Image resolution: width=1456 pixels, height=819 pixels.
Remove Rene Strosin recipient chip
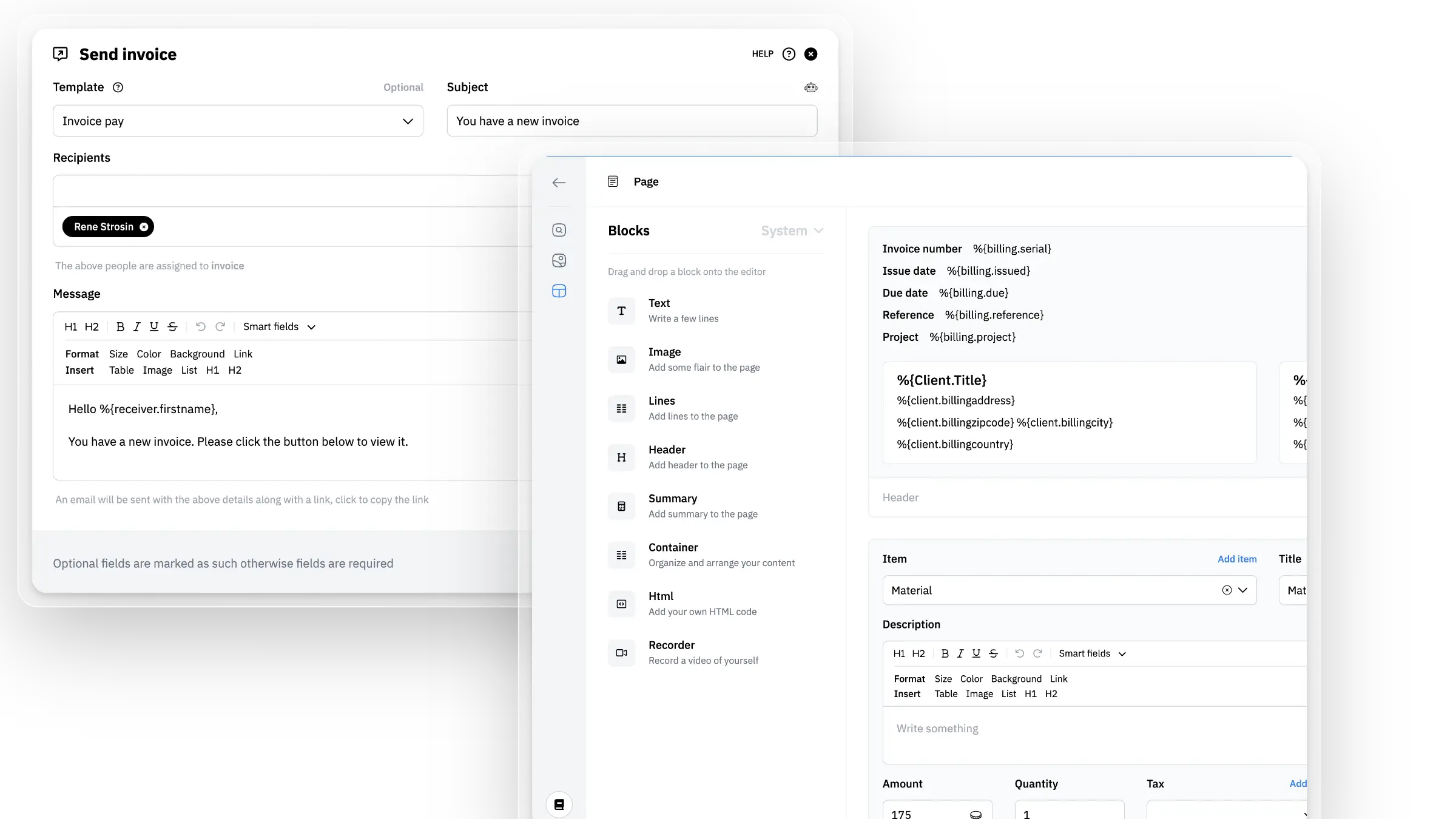(144, 227)
